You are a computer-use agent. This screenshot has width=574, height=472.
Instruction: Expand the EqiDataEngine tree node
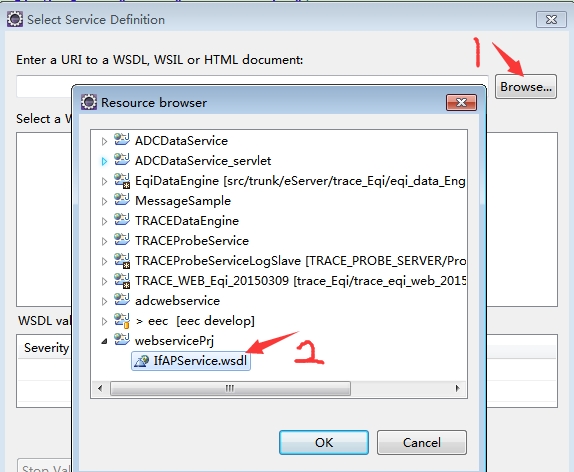pos(104,181)
